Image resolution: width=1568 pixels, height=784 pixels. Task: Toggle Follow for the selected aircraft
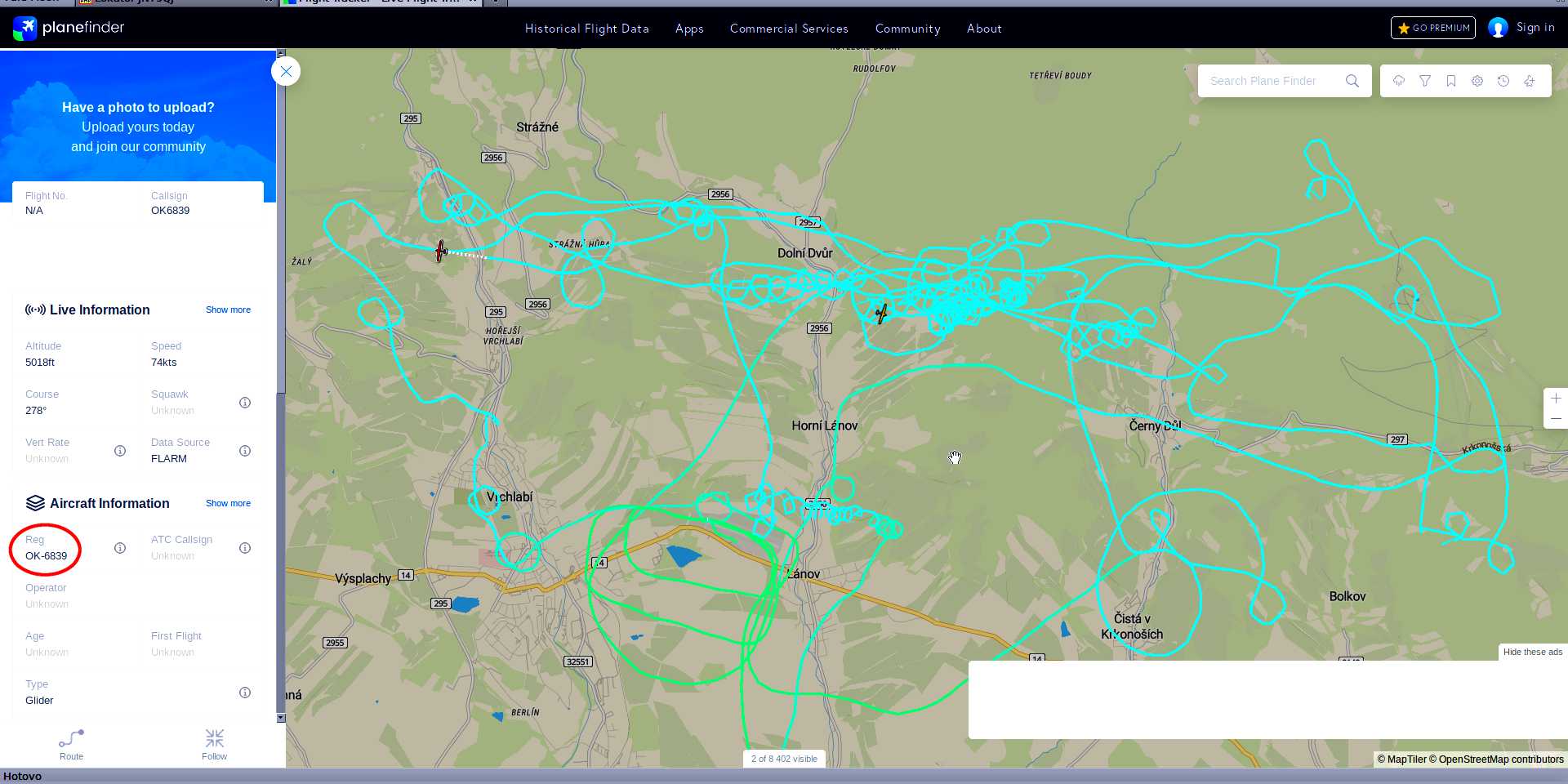(214, 744)
